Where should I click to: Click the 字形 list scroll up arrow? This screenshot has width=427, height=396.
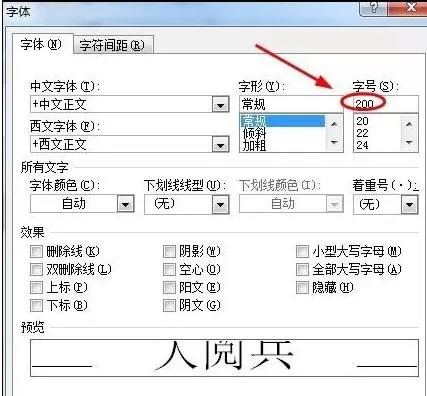click(334, 124)
